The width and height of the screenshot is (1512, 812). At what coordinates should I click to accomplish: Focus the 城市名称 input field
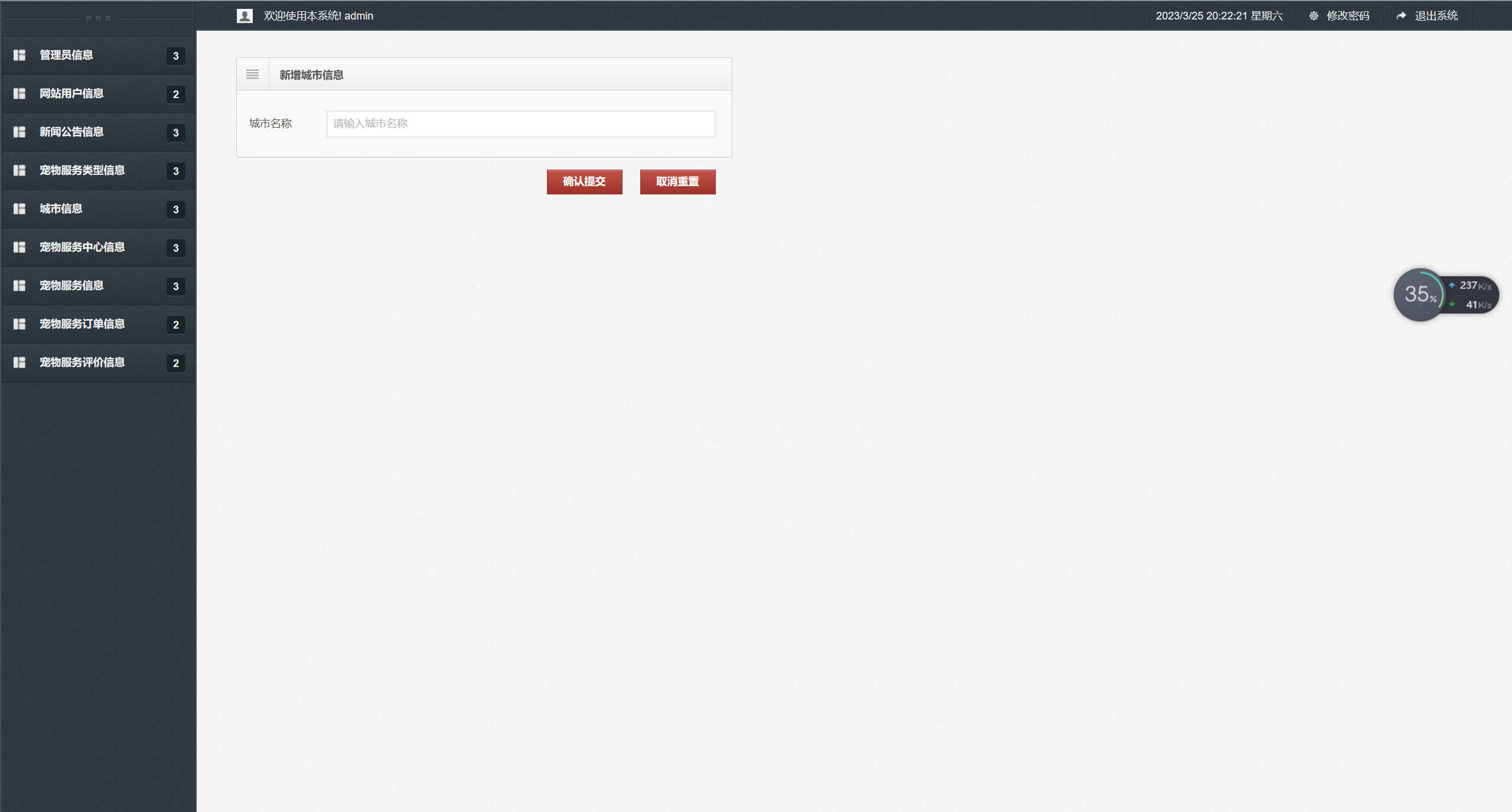pyautogui.click(x=520, y=124)
